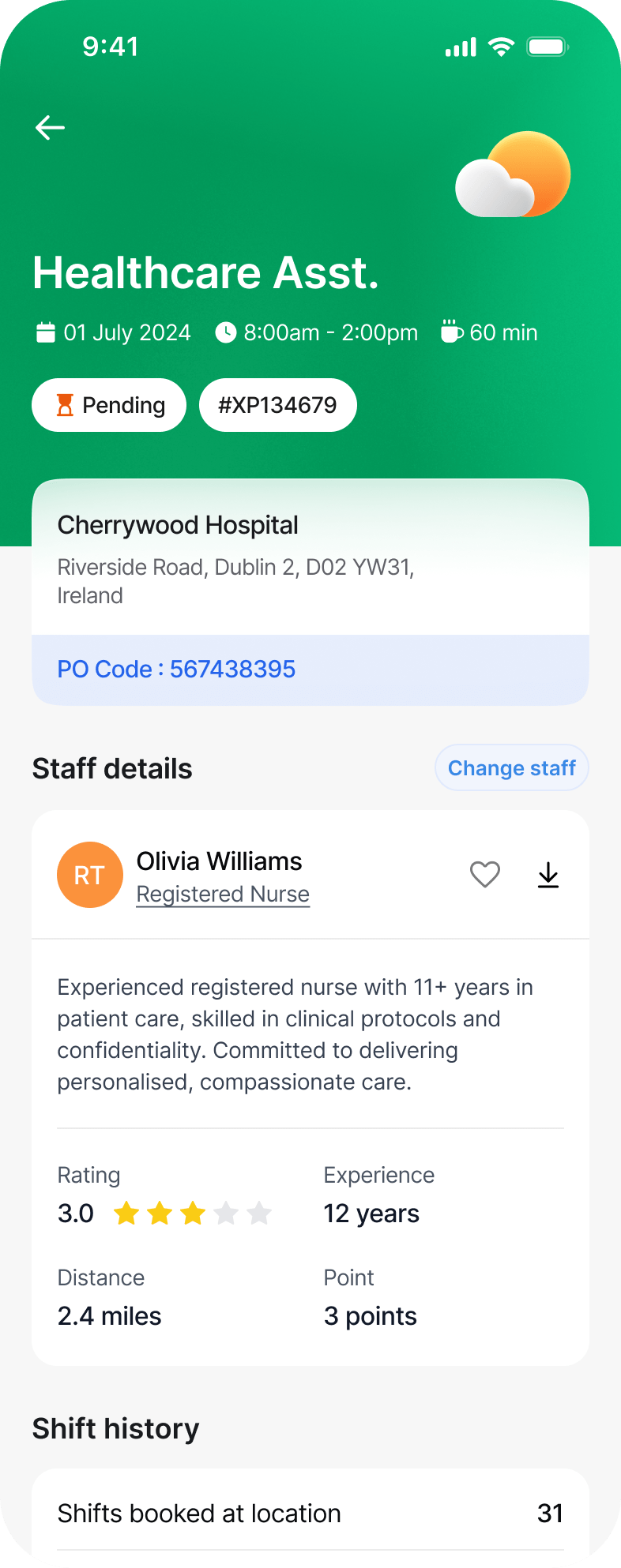
Task: Select the PO Code 567438395 banner
Action: pyautogui.click(x=310, y=670)
